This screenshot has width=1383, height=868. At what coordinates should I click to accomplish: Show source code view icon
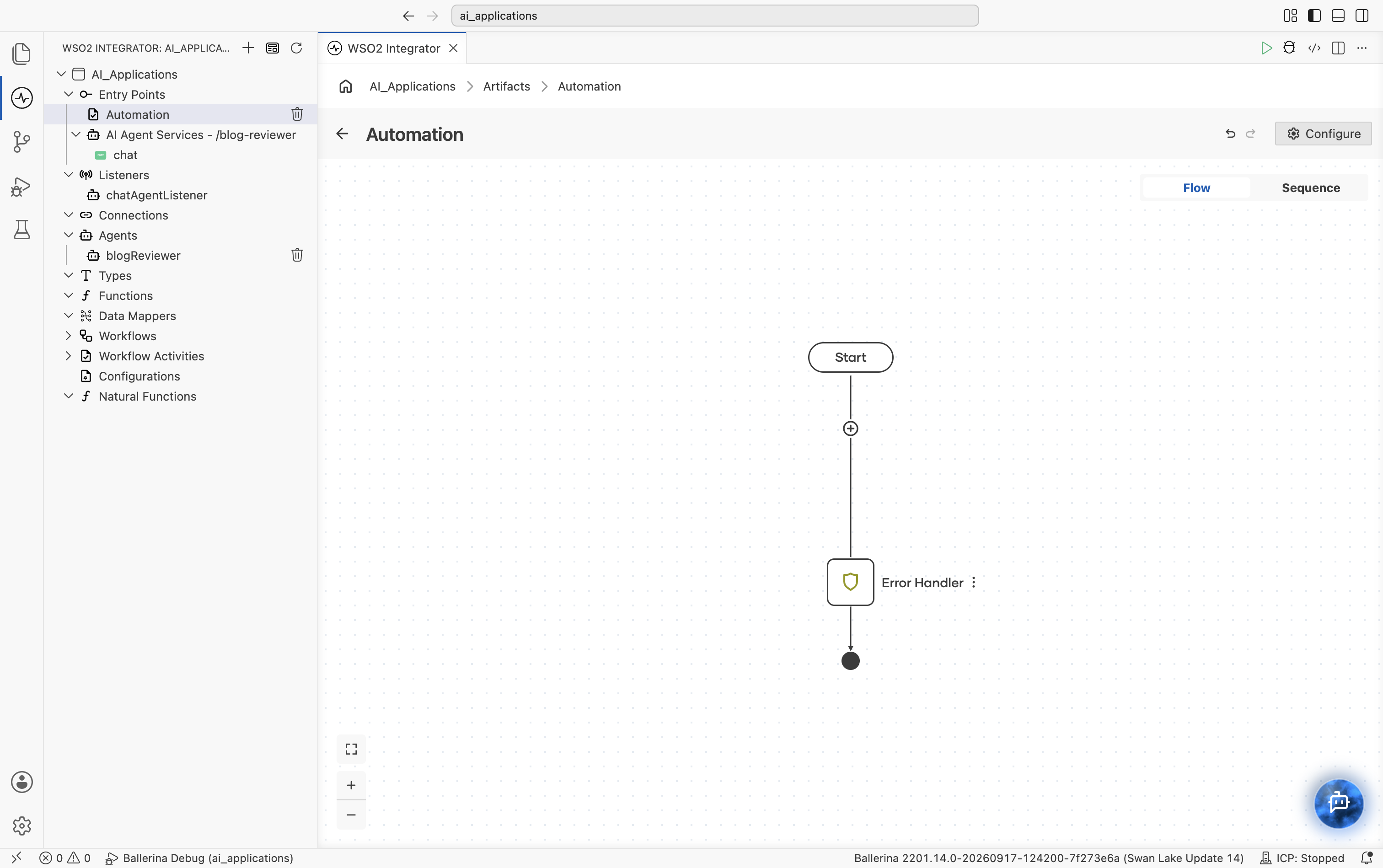(x=1314, y=48)
